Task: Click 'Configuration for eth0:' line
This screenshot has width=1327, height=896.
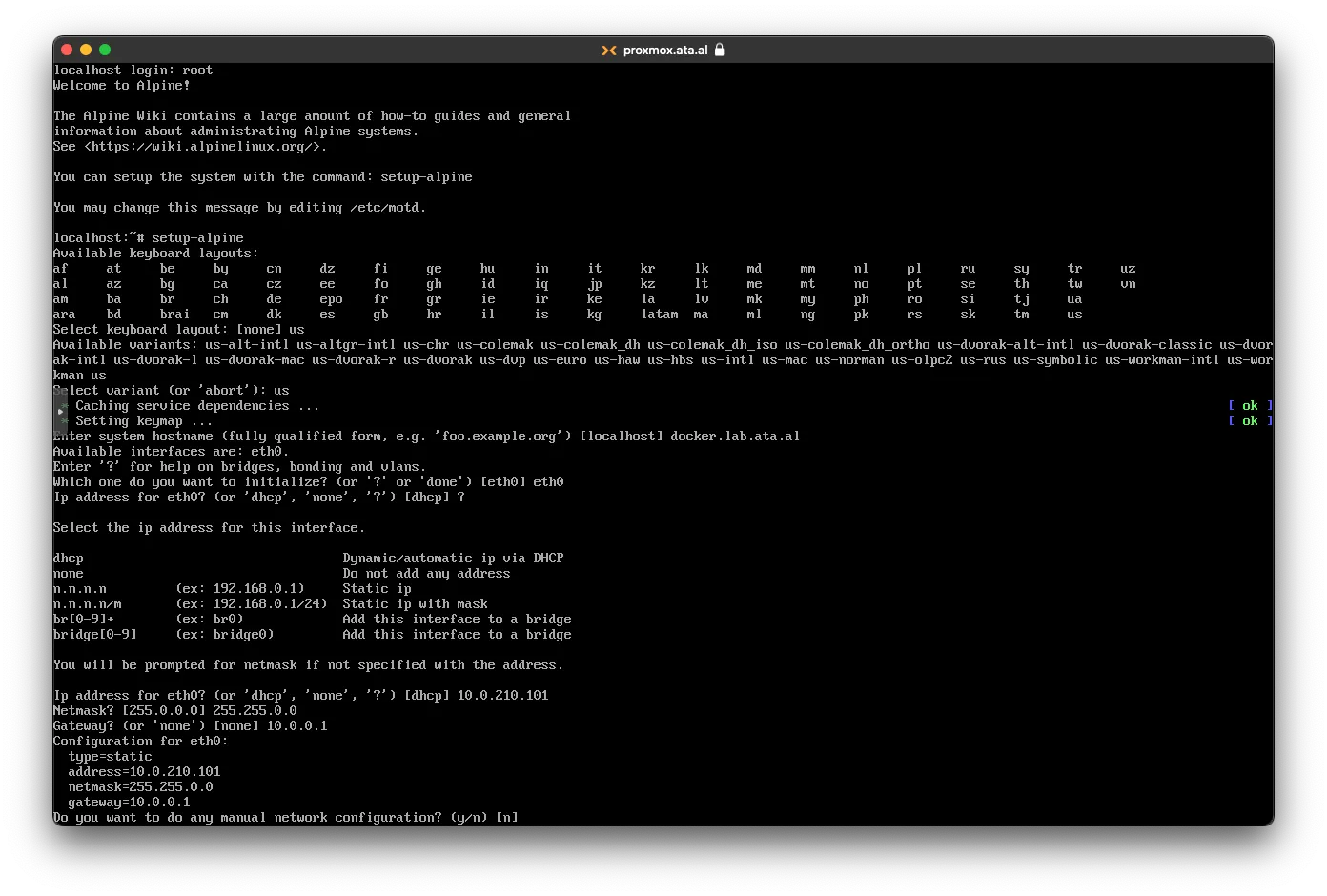Action: [141, 742]
